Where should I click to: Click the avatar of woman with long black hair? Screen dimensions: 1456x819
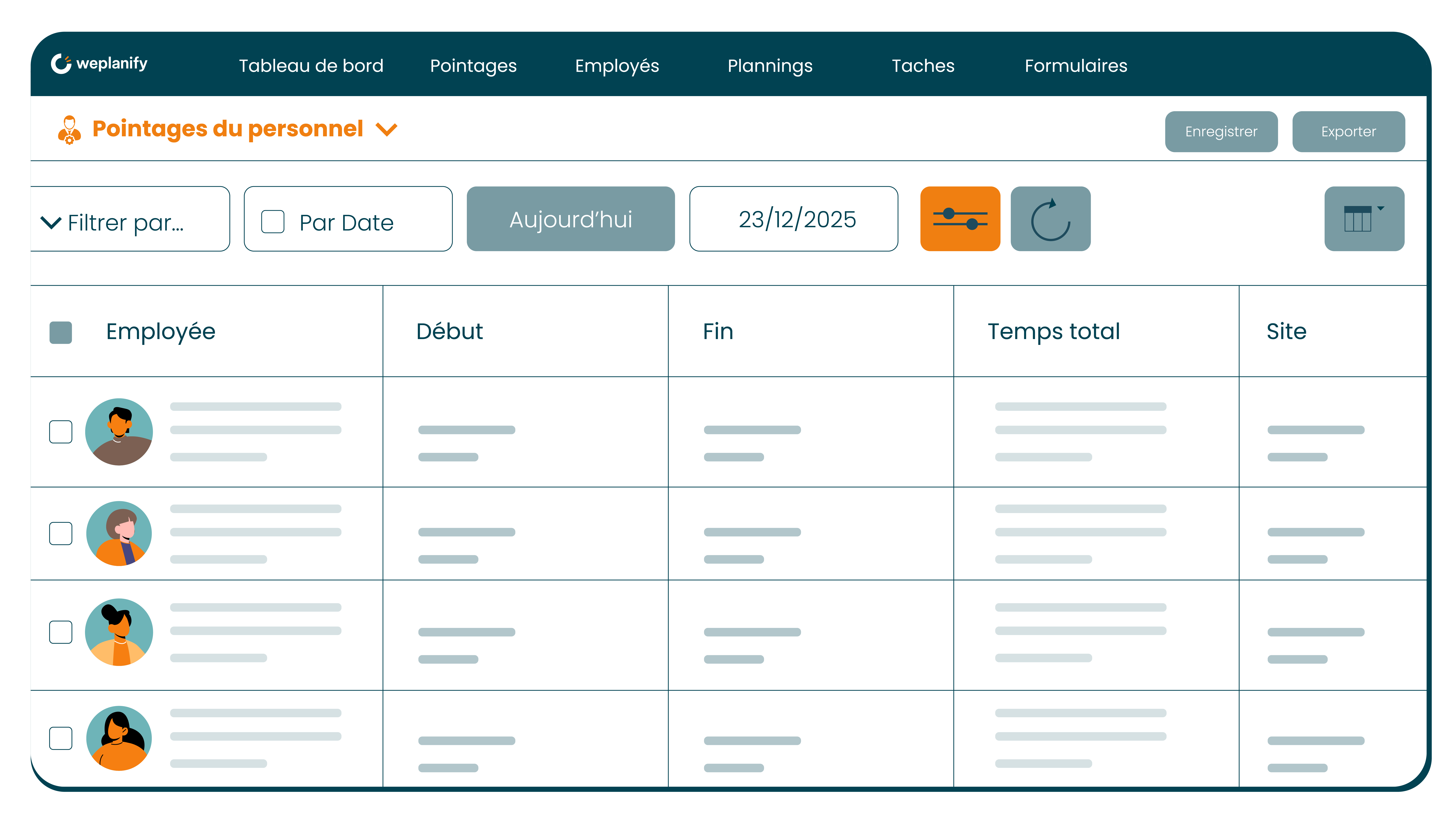[119, 738]
